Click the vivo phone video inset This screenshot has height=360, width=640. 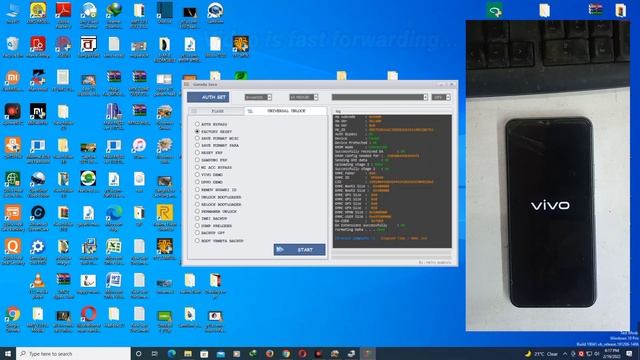point(548,176)
